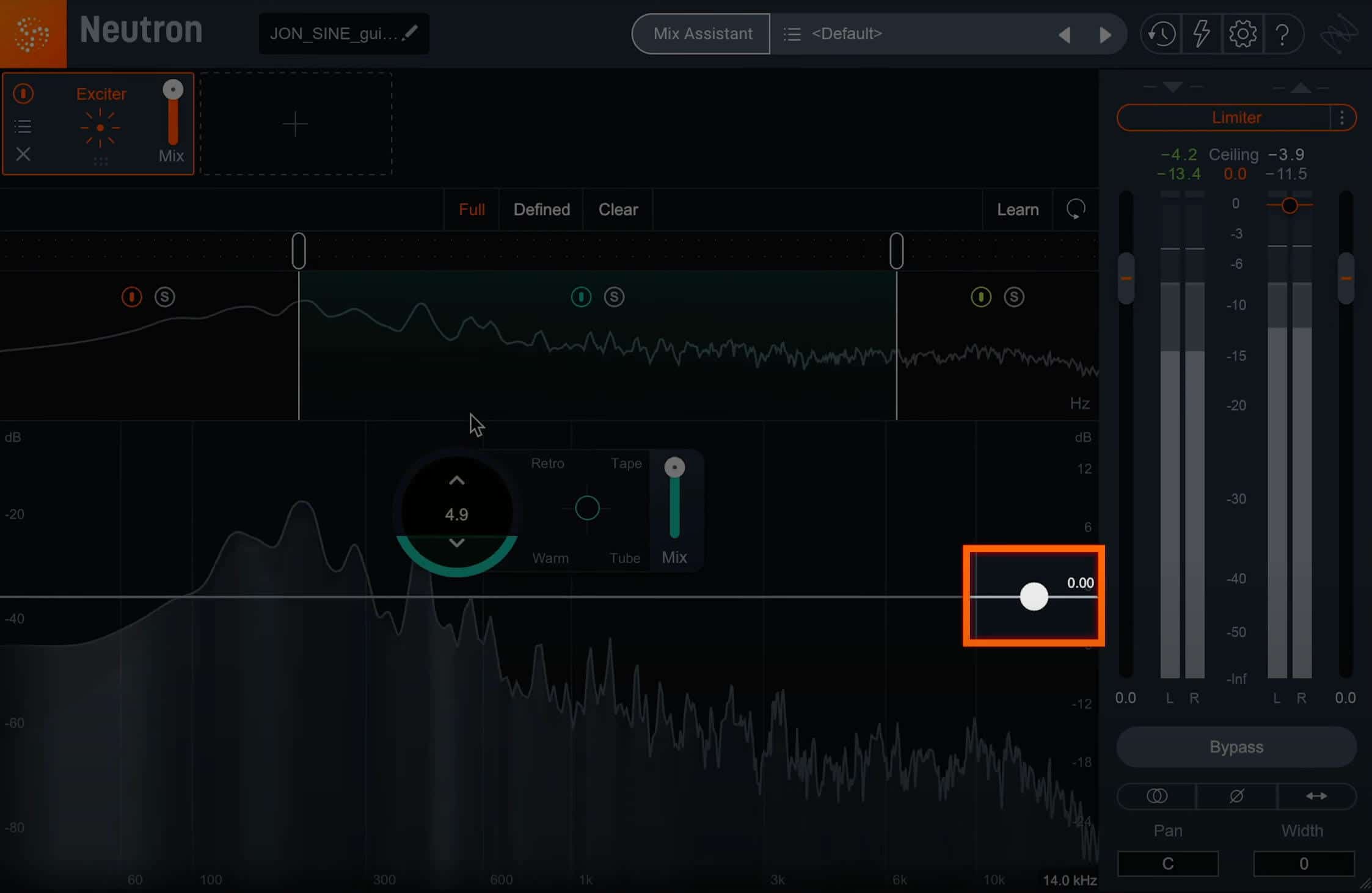Solo the low band

click(x=164, y=297)
